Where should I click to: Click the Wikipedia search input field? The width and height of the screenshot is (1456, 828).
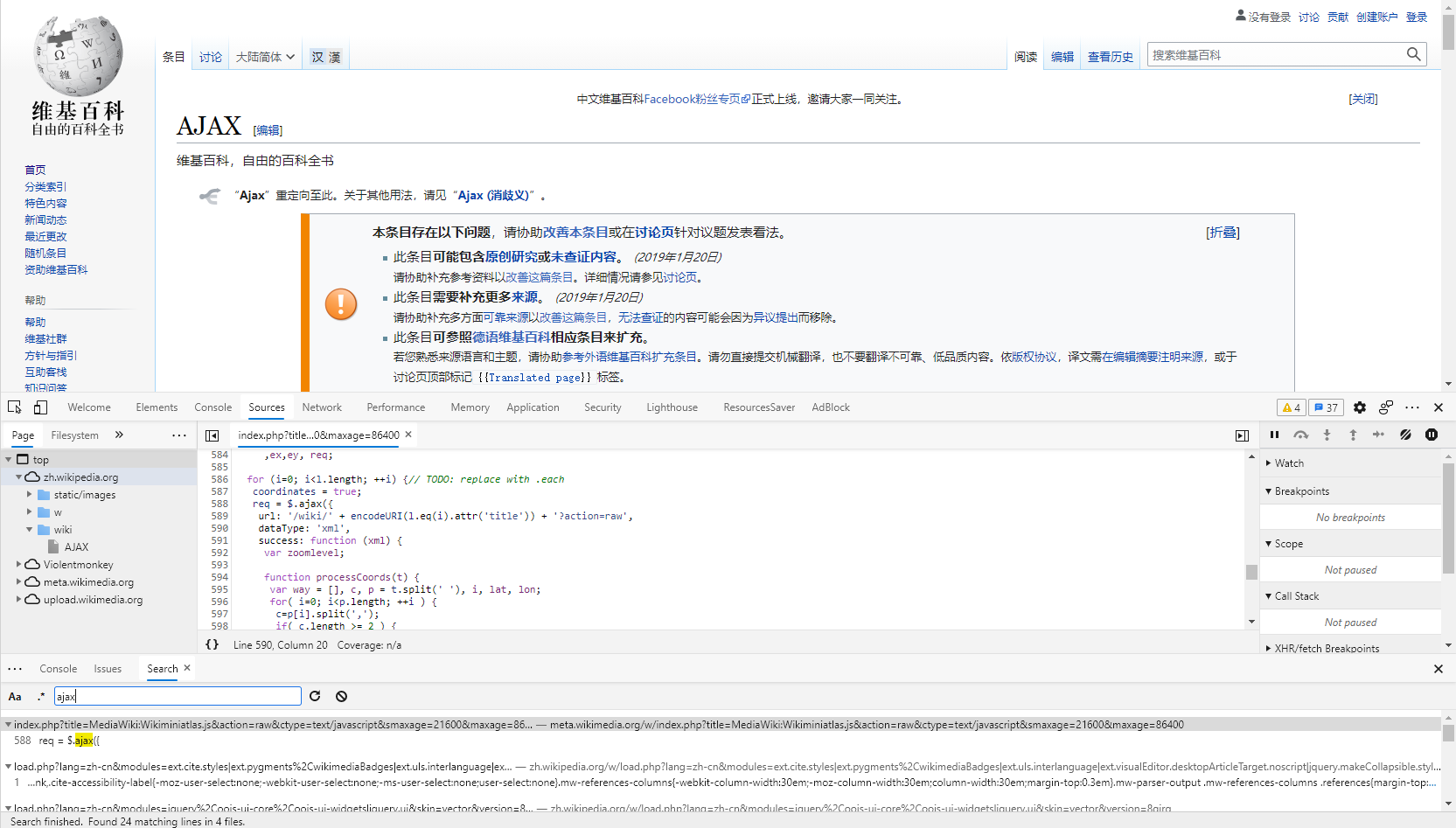tap(1275, 55)
